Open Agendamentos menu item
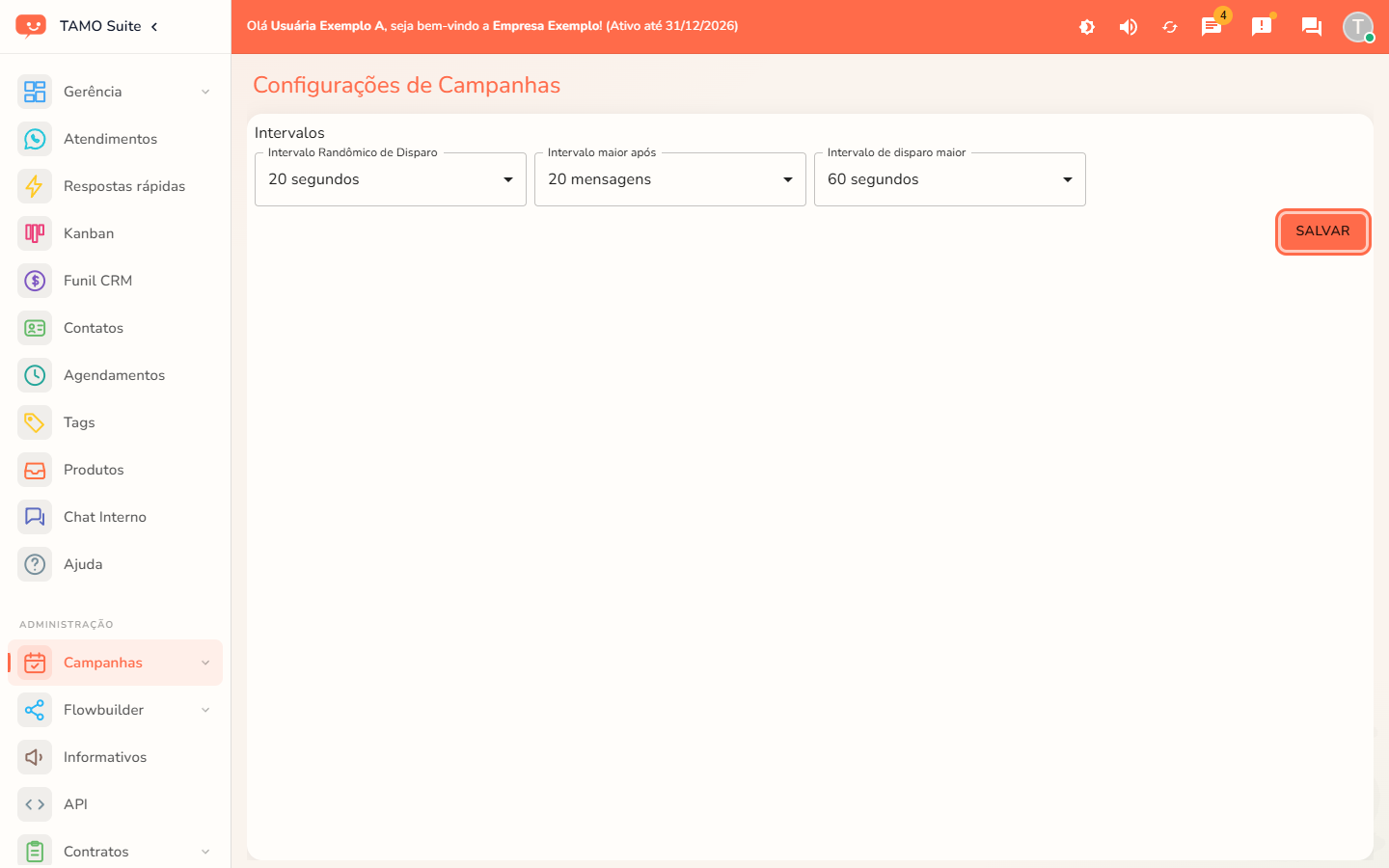This screenshot has width=1389, height=868. pyautogui.click(x=115, y=375)
